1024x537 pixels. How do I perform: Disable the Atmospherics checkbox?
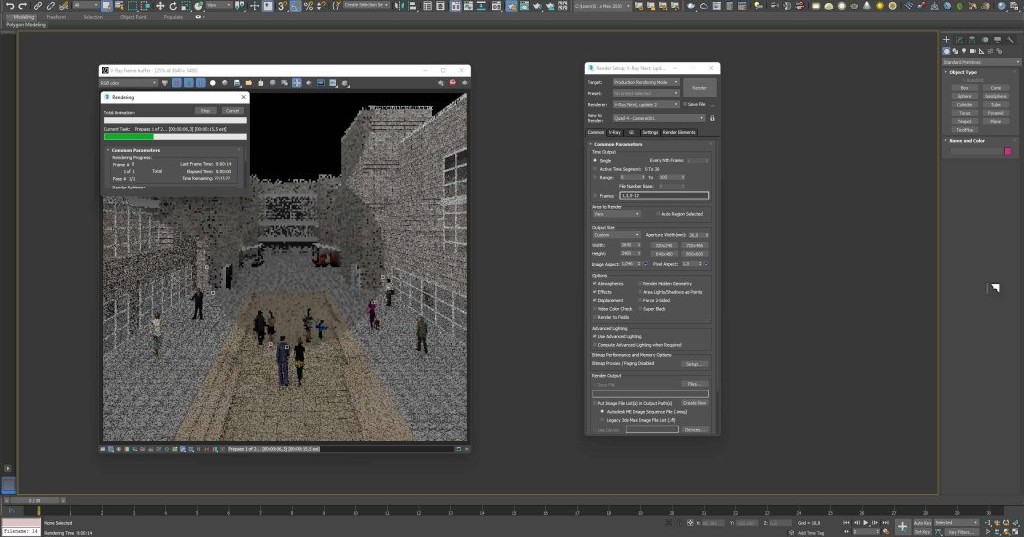click(595, 284)
